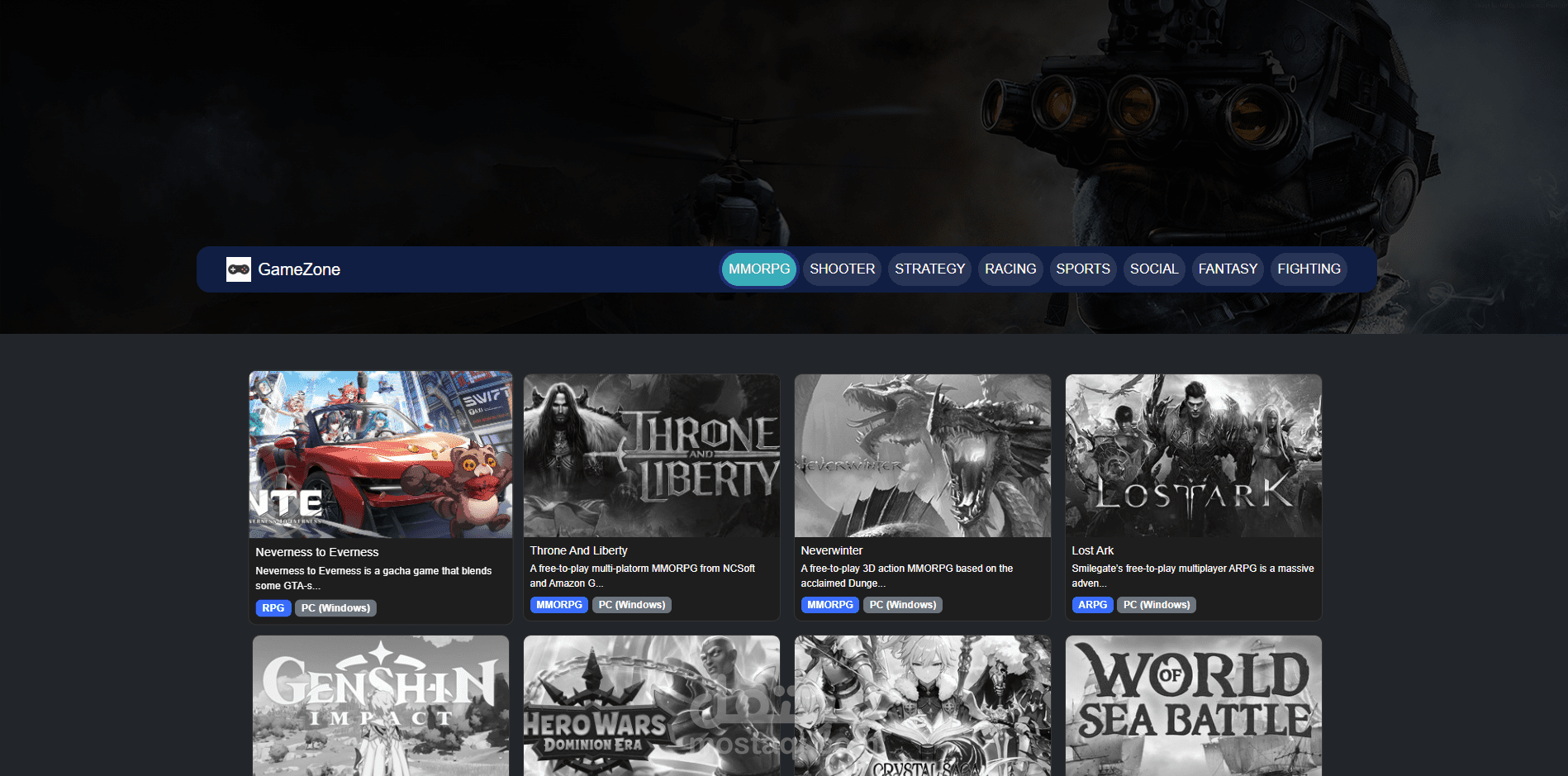Select the SOCIAL category tab
This screenshot has height=776, width=1568.
[x=1154, y=269]
